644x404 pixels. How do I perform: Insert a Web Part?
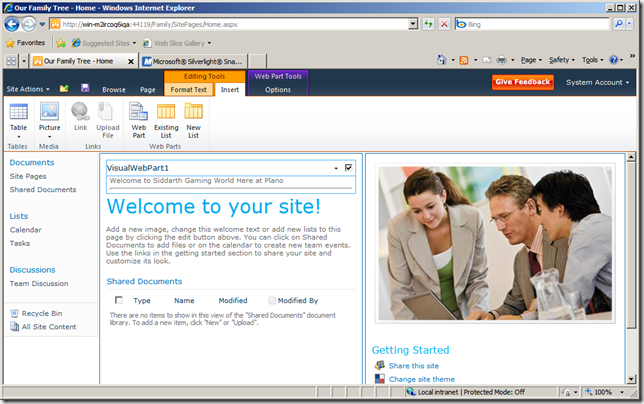coord(139,112)
